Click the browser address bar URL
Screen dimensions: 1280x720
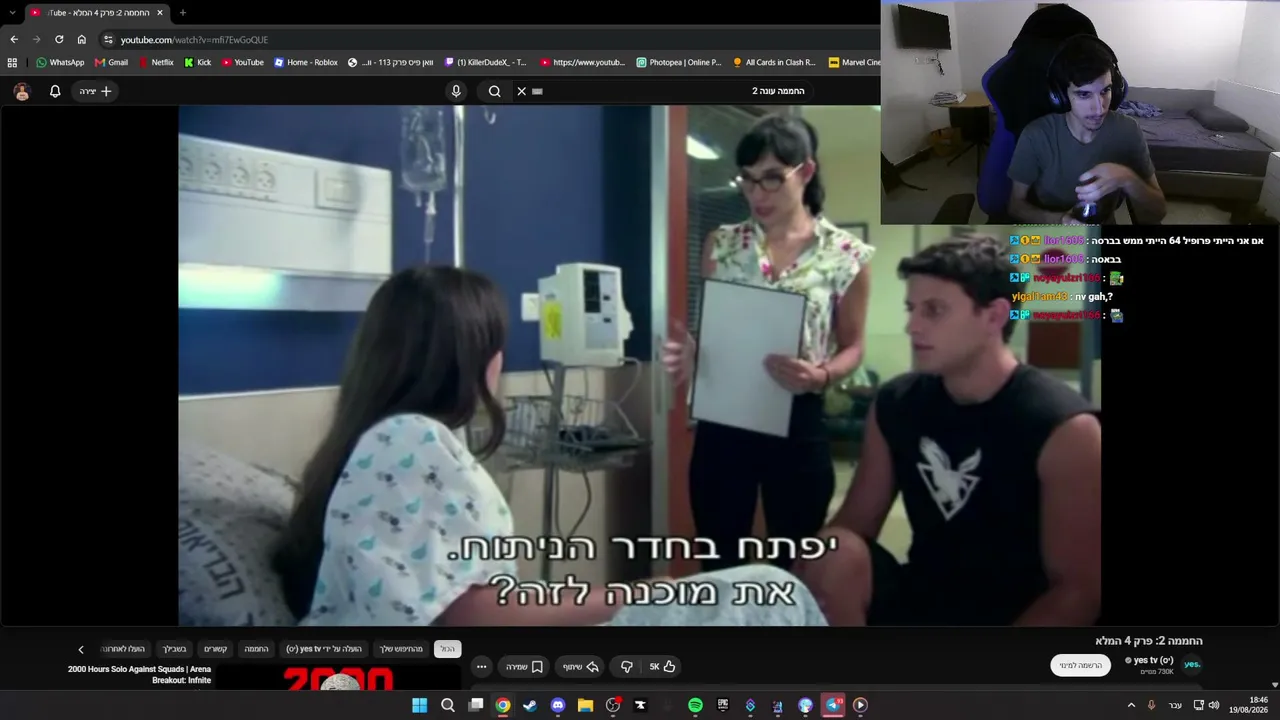click(x=194, y=39)
